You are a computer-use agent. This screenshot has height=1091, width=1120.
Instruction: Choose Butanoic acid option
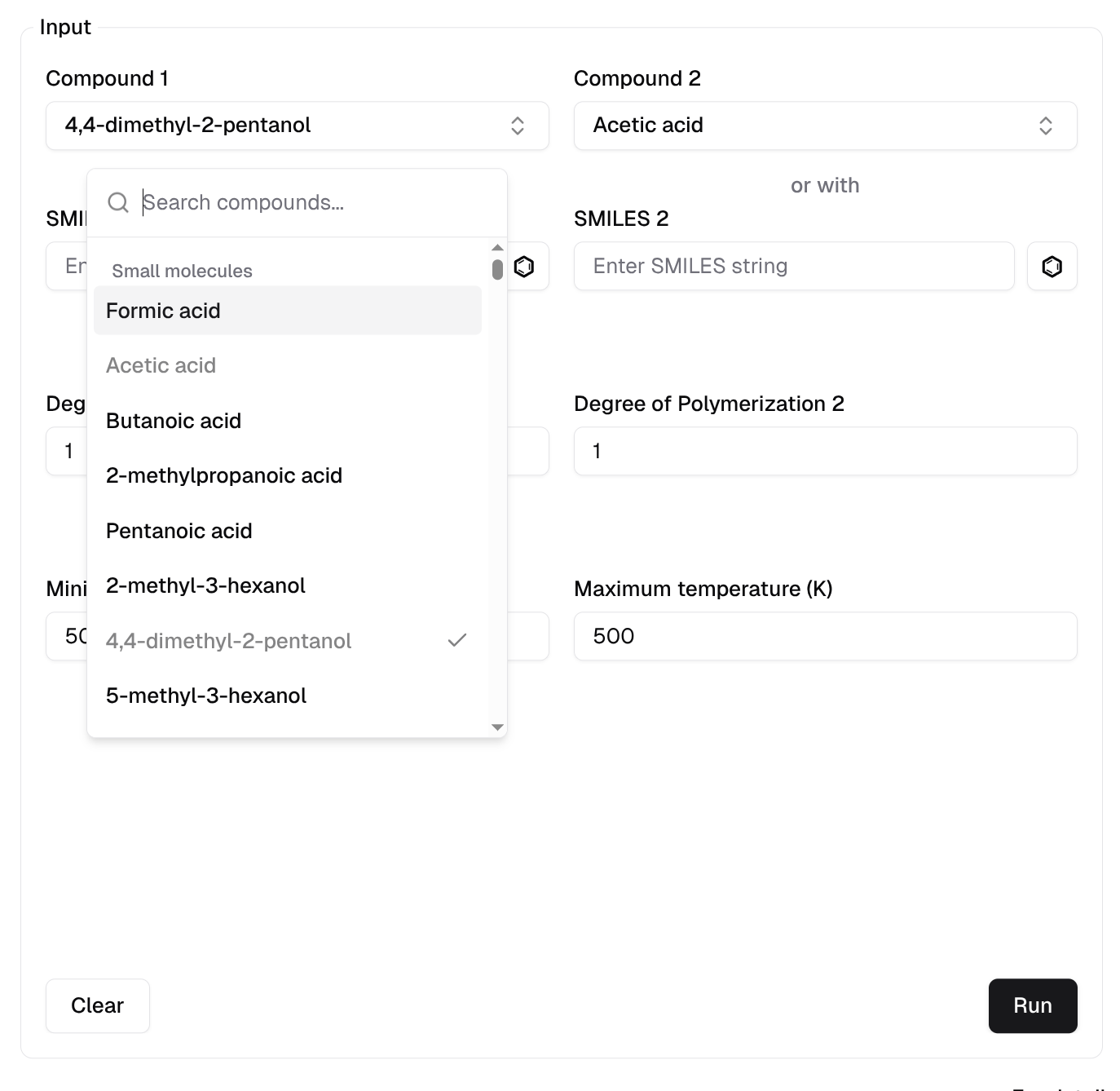pos(174,421)
